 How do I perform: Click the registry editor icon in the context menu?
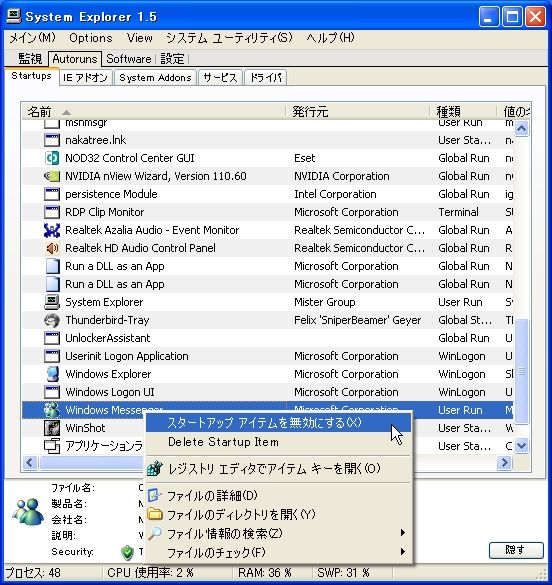pos(155,469)
